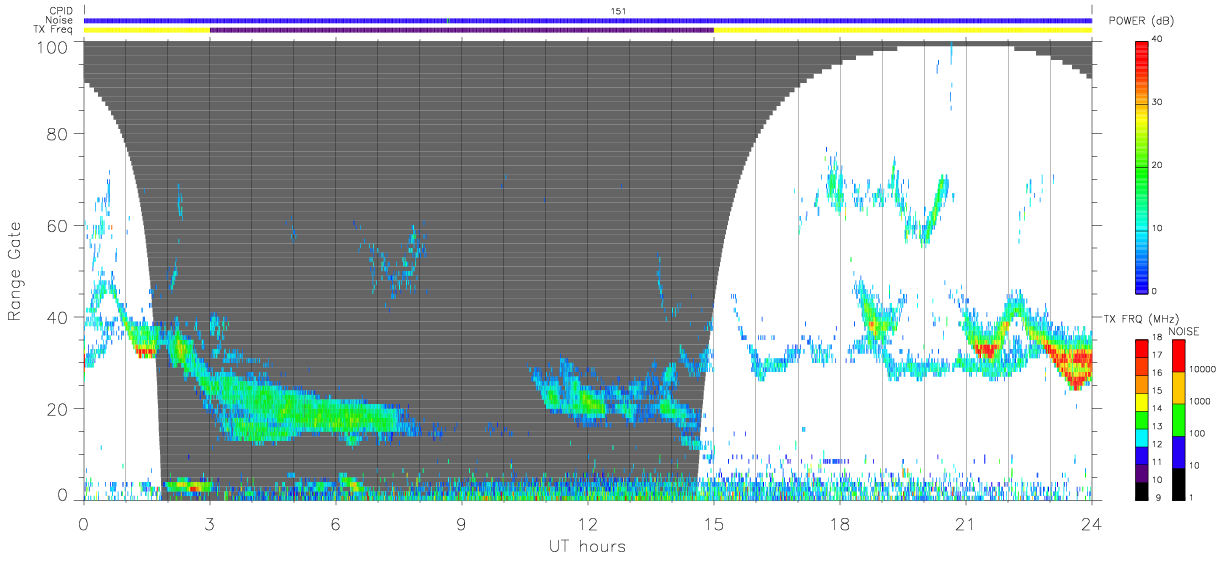This screenshot has height=567, width=1228.
Task: Click the green segment of NOISE colorbar
Action: (1178, 418)
